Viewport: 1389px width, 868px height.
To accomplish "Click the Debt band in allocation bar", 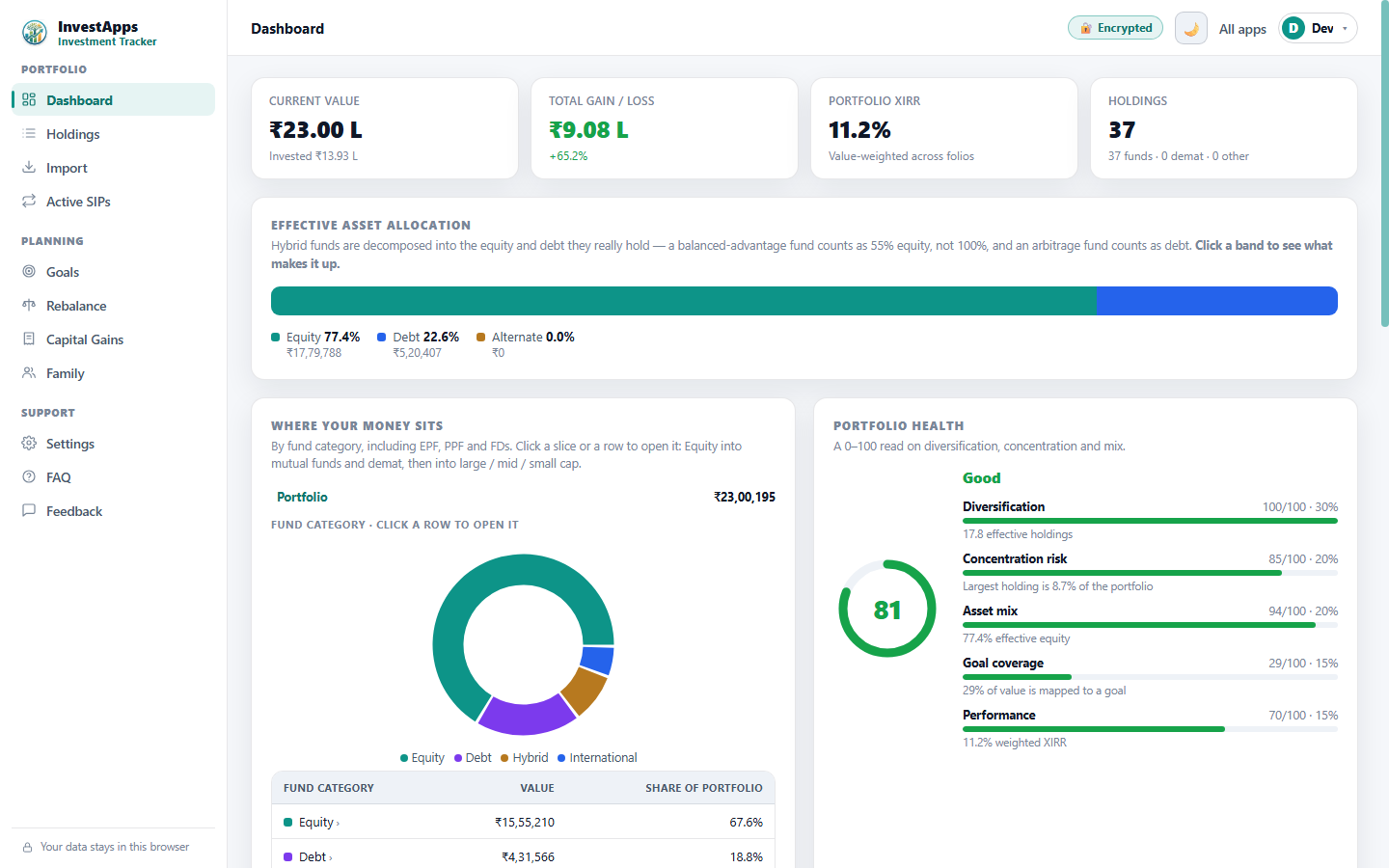I will pos(1217,301).
